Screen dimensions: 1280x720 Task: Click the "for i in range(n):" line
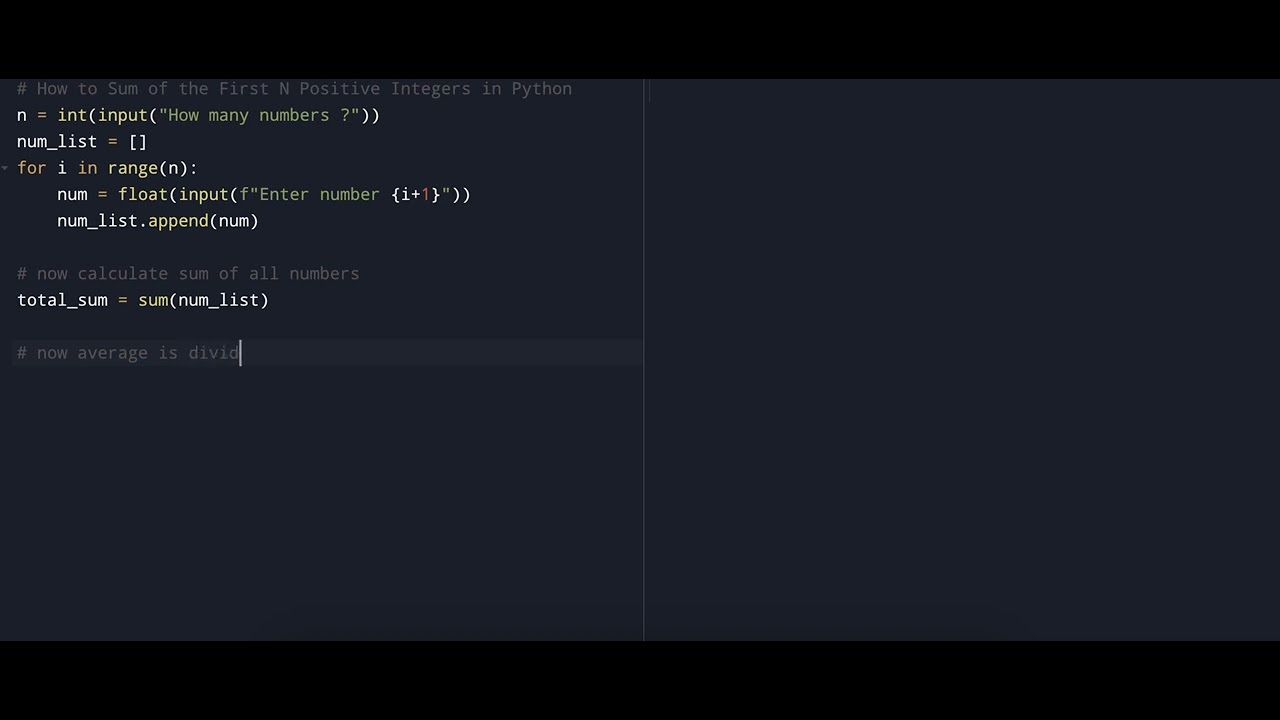[x=107, y=168]
